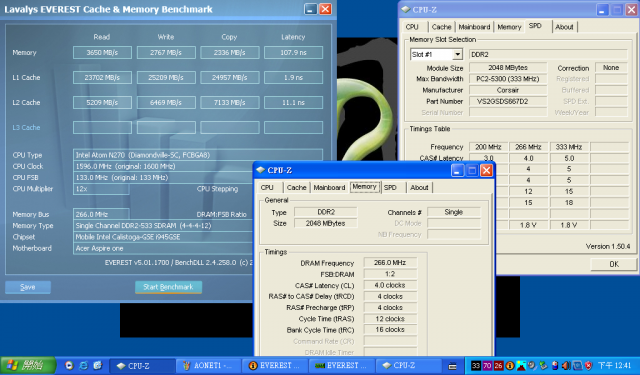Screen dimensions: 640x375
Task: Click the Start Benchmark button
Action: pos(168,287)
